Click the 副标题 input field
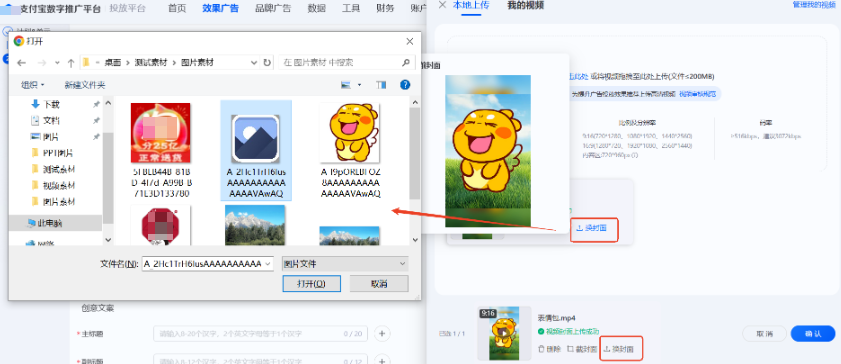 click(260, 359)
